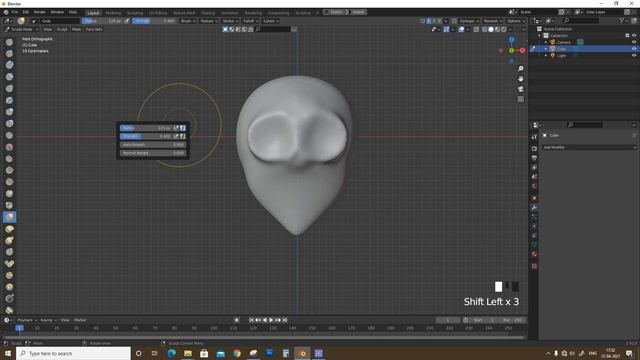The height and width of the screenshot is (360, 640).
Task: Open the Texture dropdown in header
Action: 209,21
